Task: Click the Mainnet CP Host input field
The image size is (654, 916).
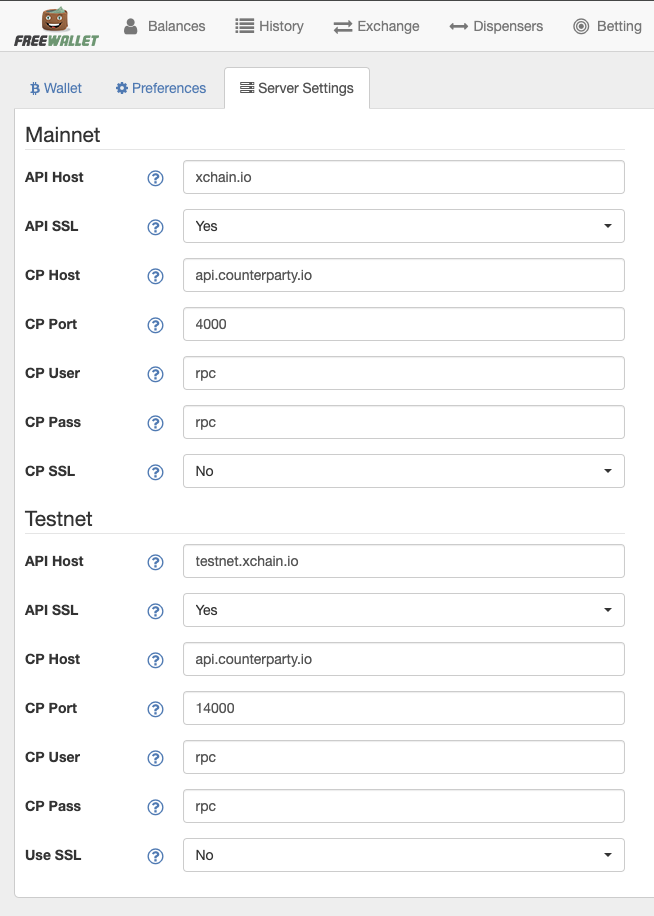Action: (403, 275)
